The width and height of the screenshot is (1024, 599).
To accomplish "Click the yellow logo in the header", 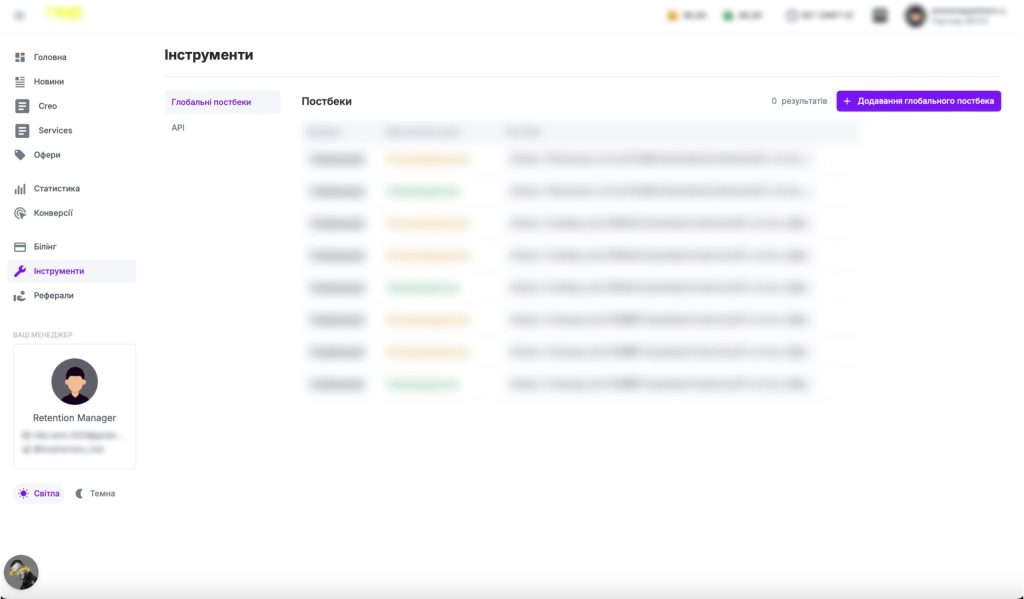I will 65,14.
